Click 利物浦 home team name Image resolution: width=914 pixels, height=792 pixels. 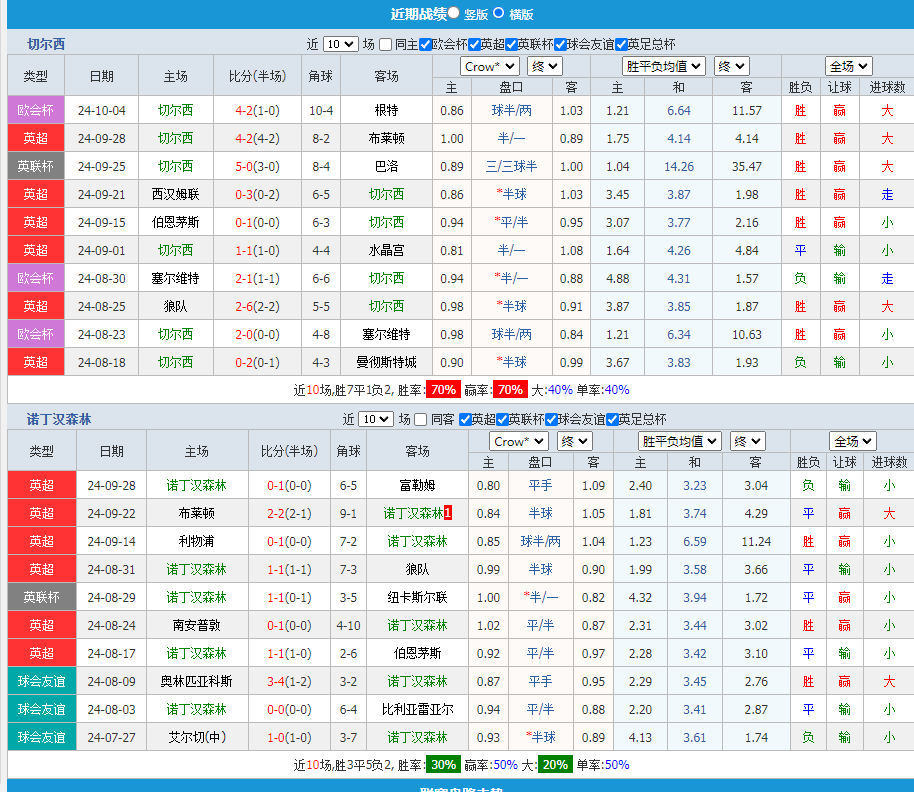196,541
